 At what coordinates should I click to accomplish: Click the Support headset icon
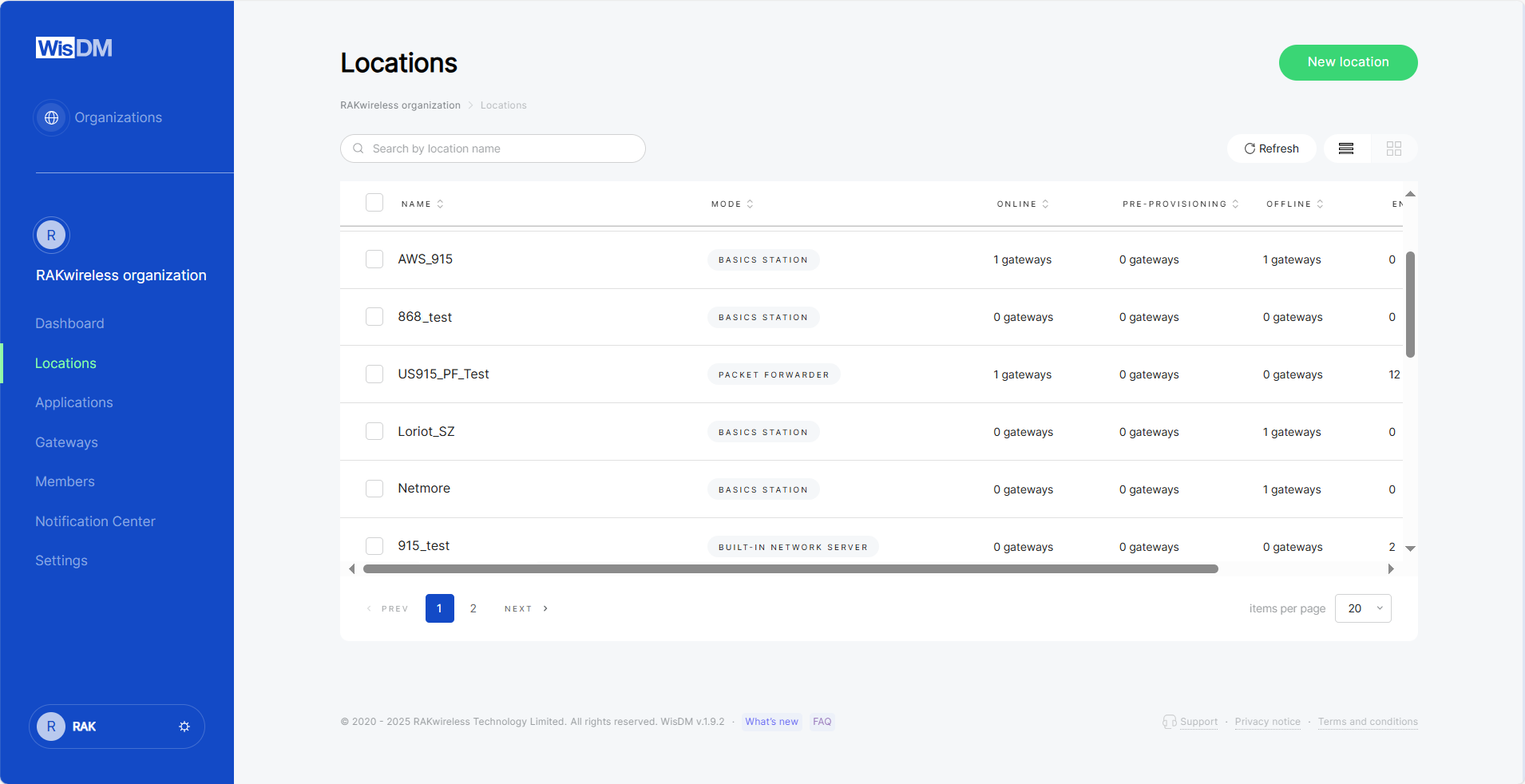pos(1169,722)
